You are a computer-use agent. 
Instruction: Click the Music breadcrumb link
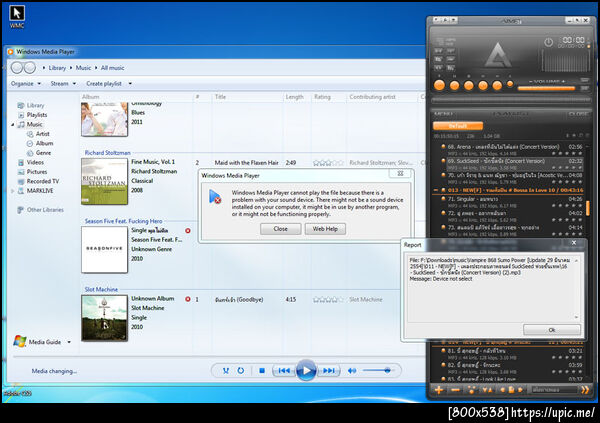pyautogui.click(x=83, y=68)
